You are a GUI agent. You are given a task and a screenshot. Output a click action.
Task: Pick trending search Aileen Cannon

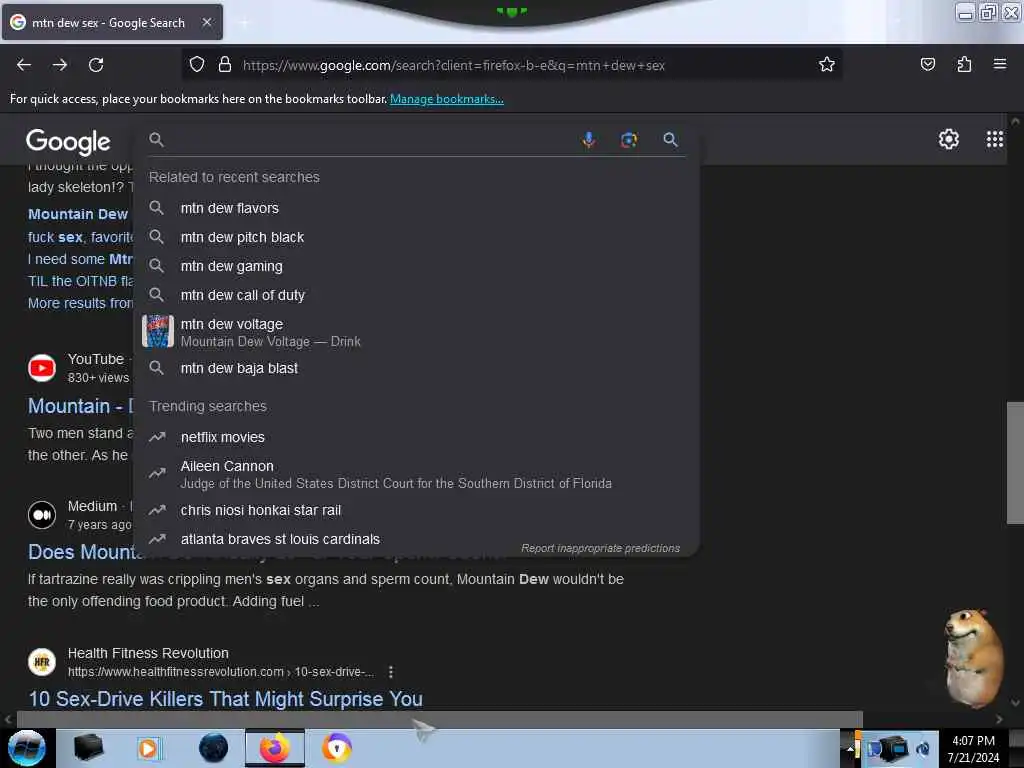417,474
